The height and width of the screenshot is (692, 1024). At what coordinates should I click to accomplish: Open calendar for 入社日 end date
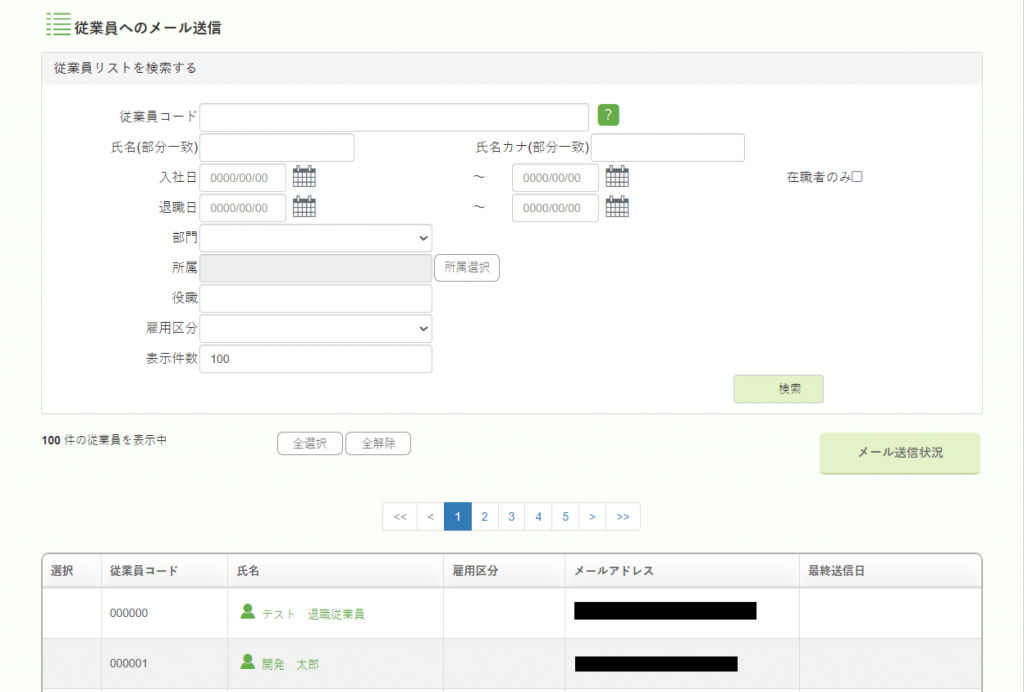pos(617,177)
